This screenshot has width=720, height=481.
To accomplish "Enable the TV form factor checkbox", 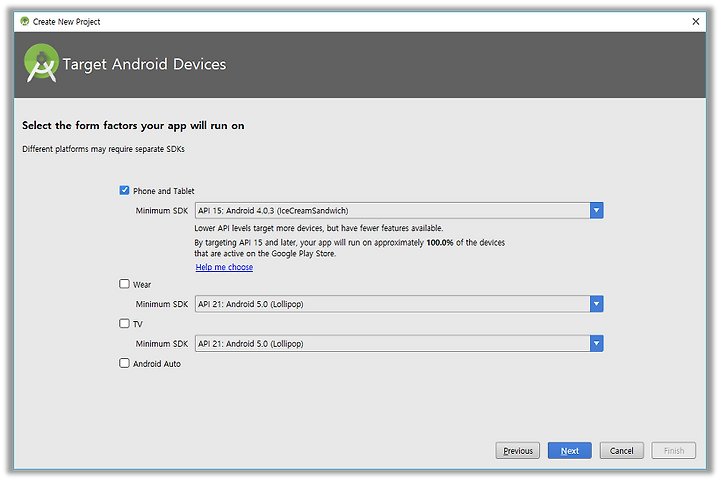I will [124, 323].
